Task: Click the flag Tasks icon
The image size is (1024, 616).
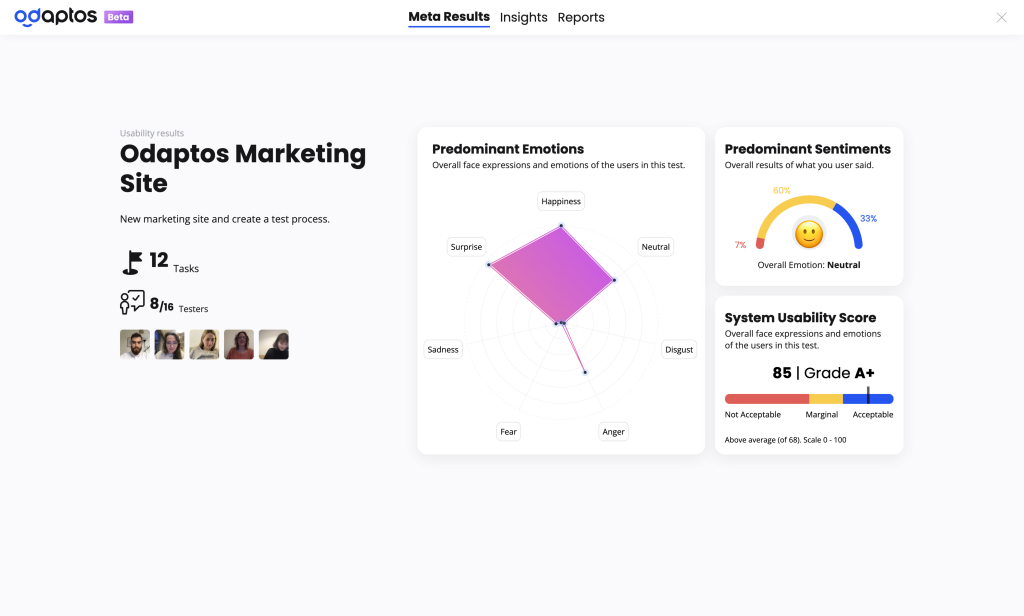Action: pos(131,262)
